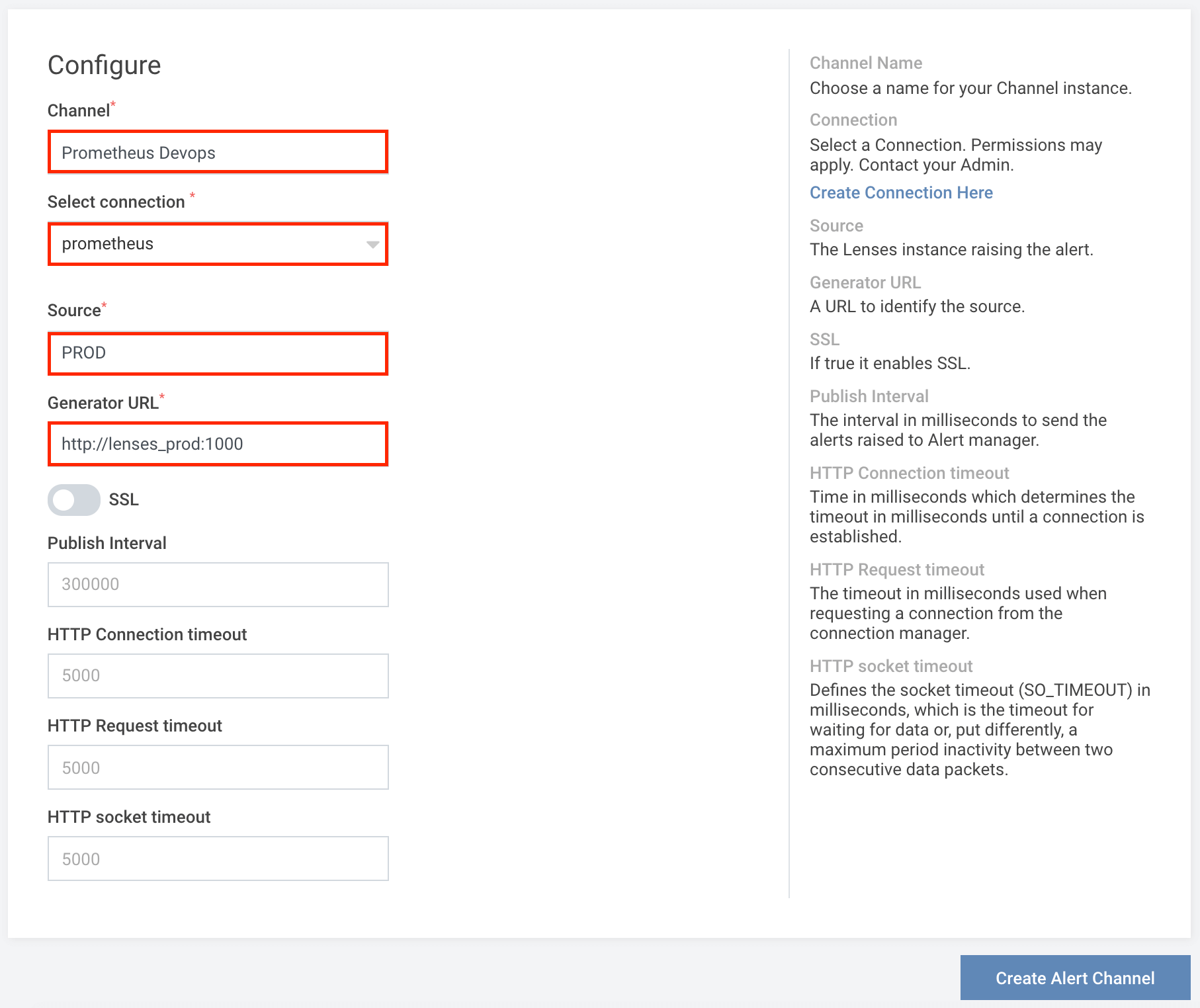Open the Select connection dropdown arrow
Screen dimensions: 1200x1008
tap(372, 245)
